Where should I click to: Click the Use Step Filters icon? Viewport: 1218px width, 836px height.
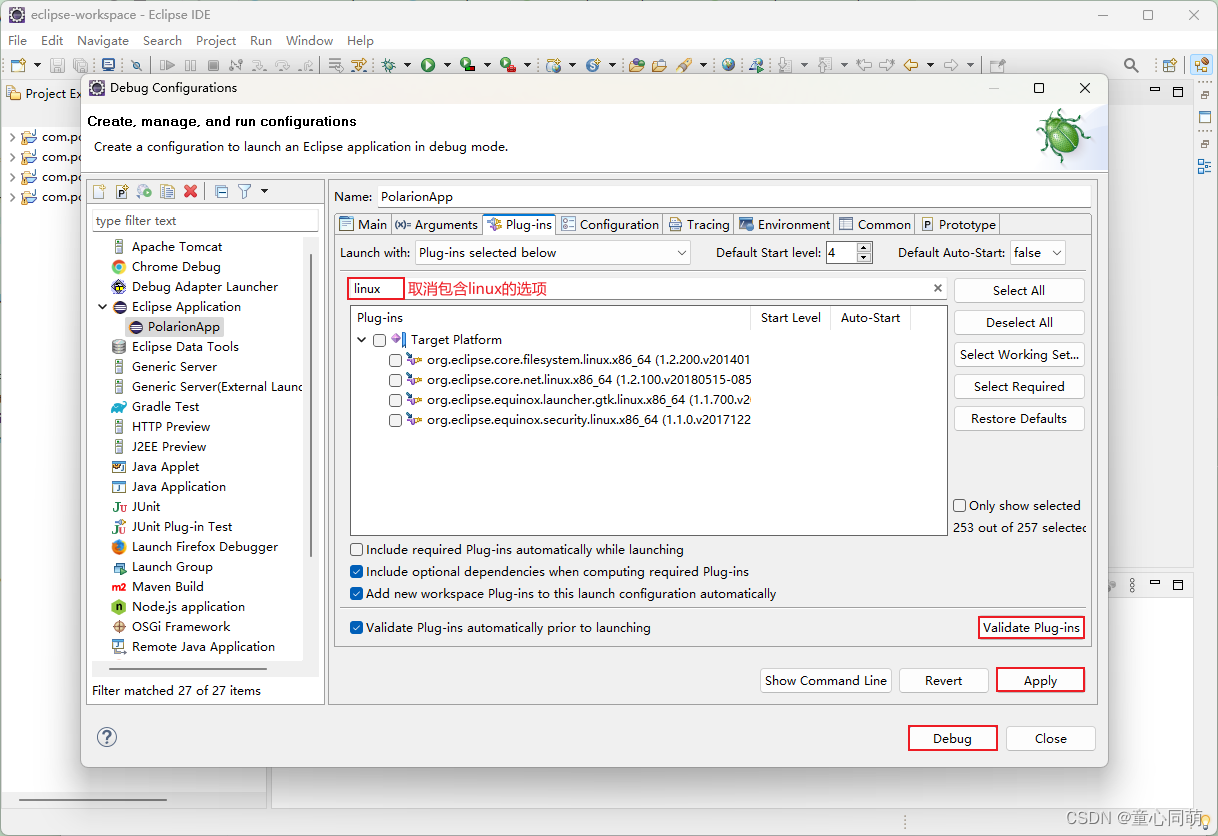click(358, 65)
